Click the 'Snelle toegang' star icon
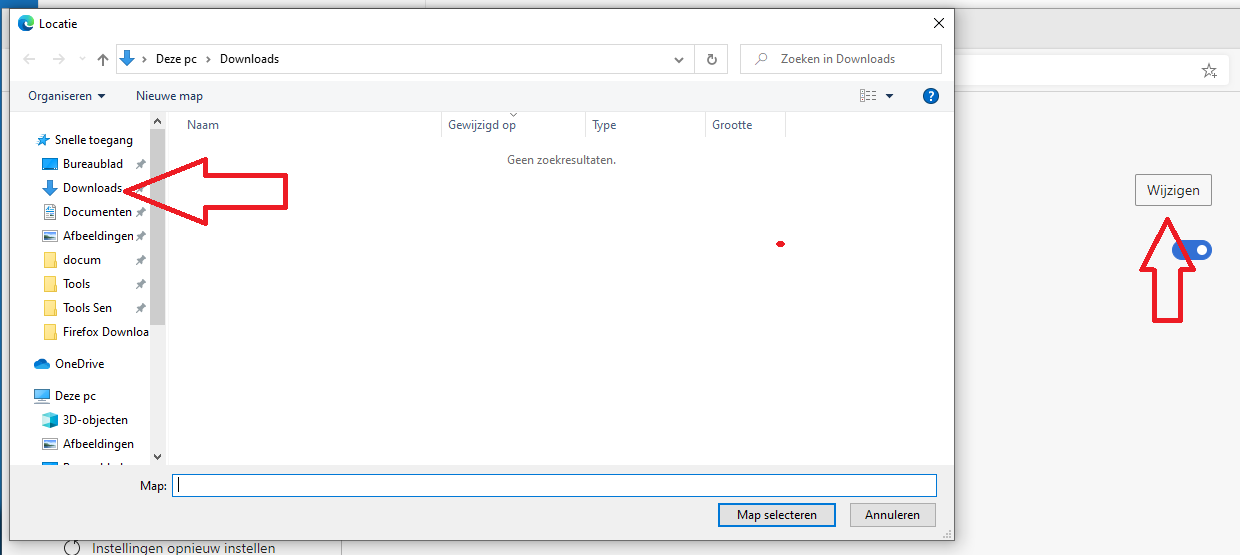 pos(43,140)
